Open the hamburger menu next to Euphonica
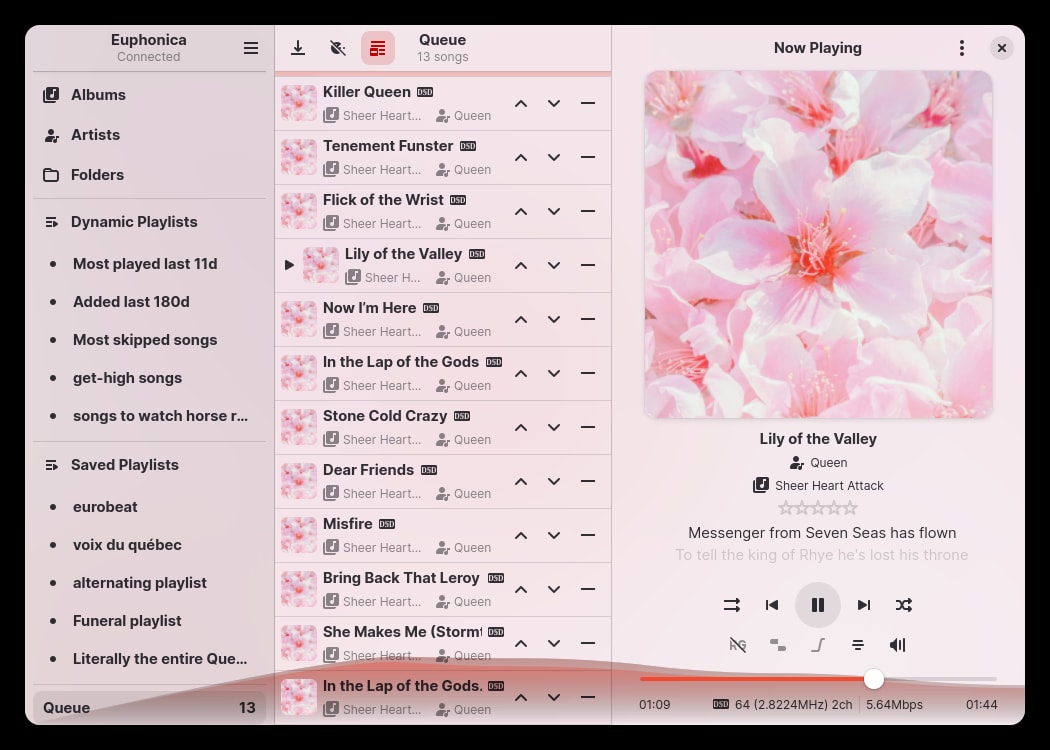The image size is (1050, 750). click(x=251, y=47)
